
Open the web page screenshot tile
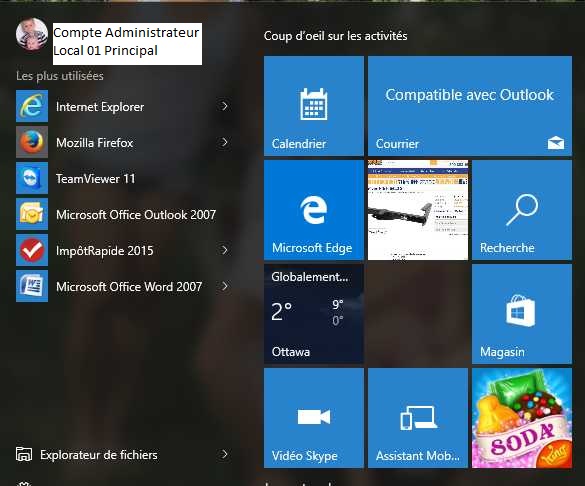click(418, 210)
